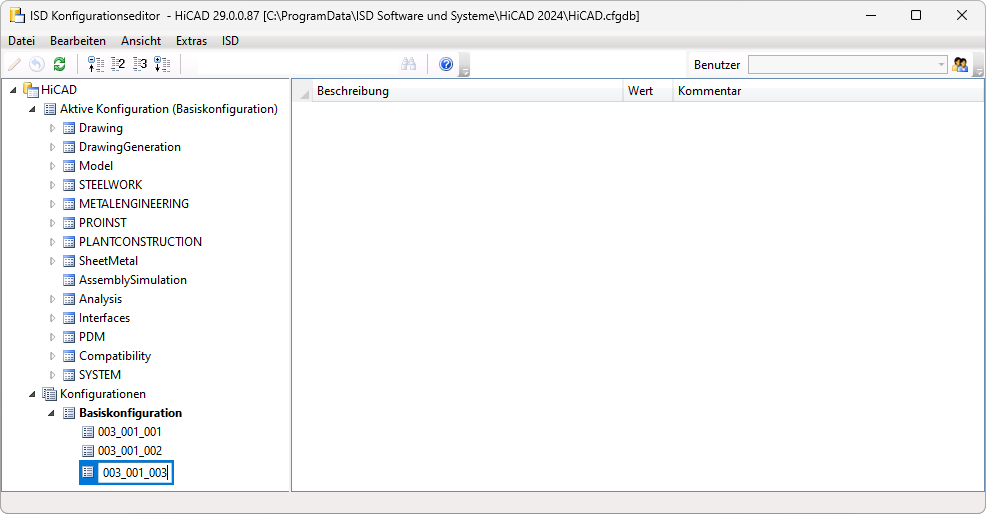Select the DrawingGeneration tree item

tap(130, 147)
